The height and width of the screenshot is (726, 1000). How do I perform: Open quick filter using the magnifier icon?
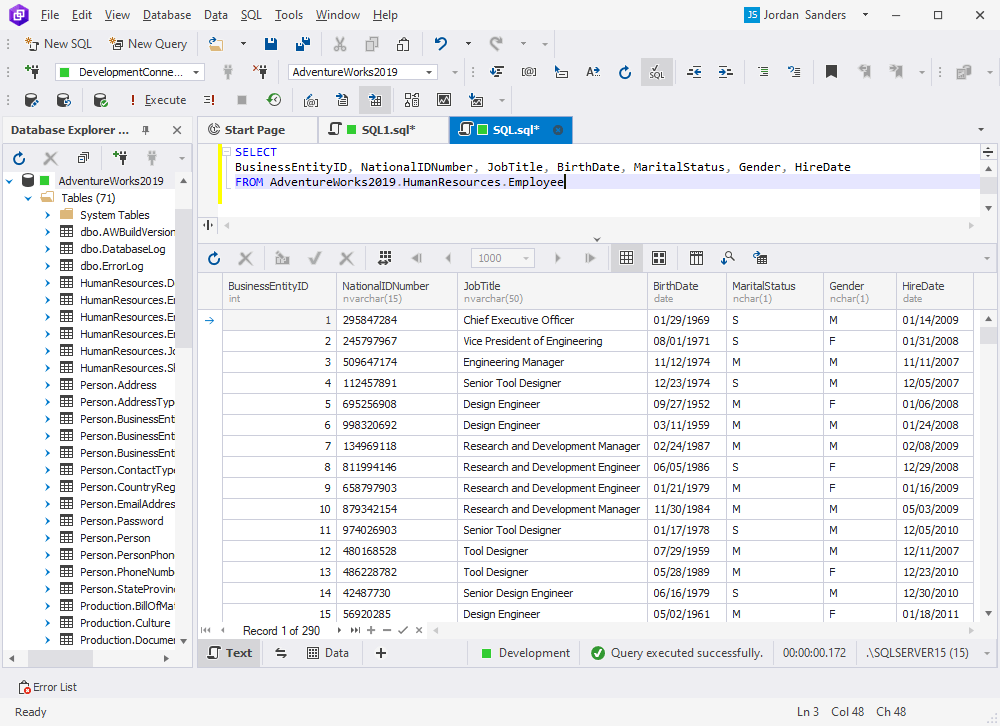[727, 258]
